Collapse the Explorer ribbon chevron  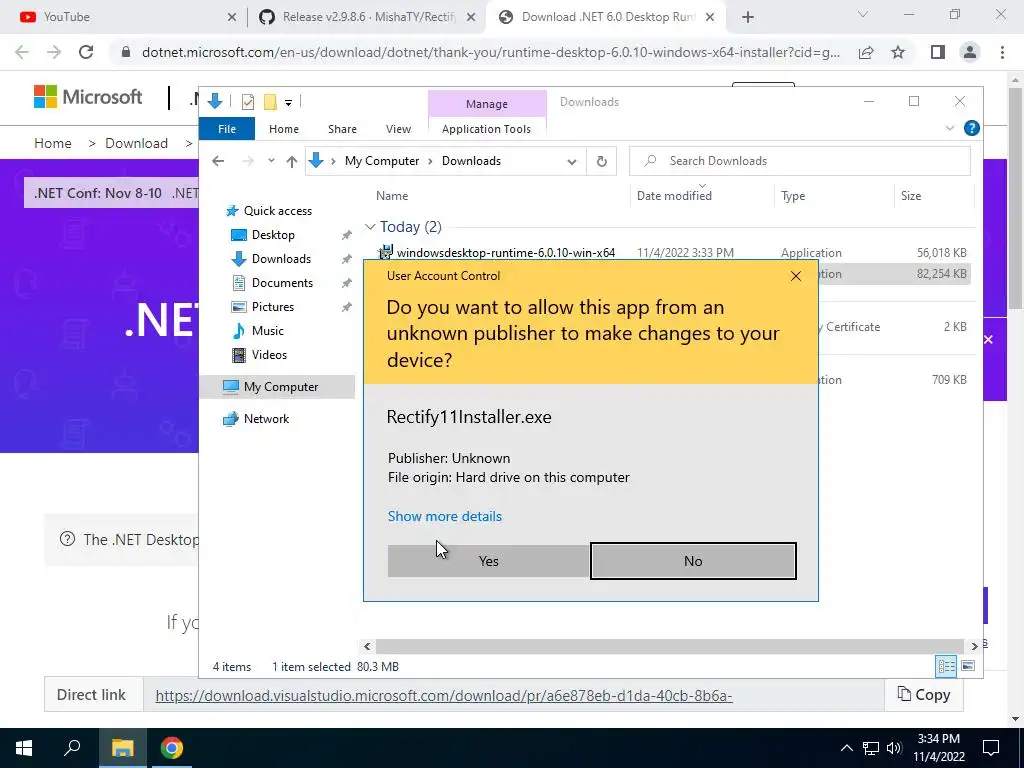(x=950, y=129)
